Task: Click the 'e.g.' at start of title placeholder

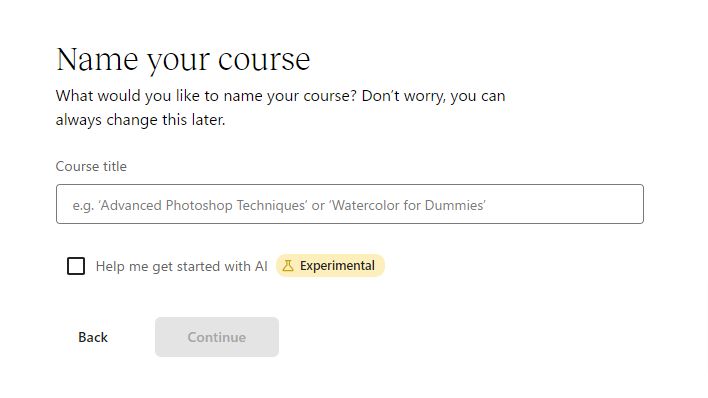Action: tap(83, 206)
